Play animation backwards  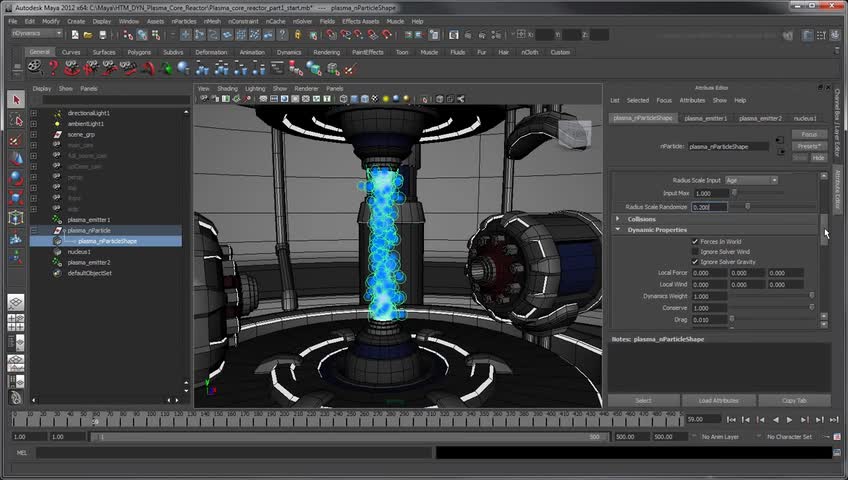pos(776,419)
